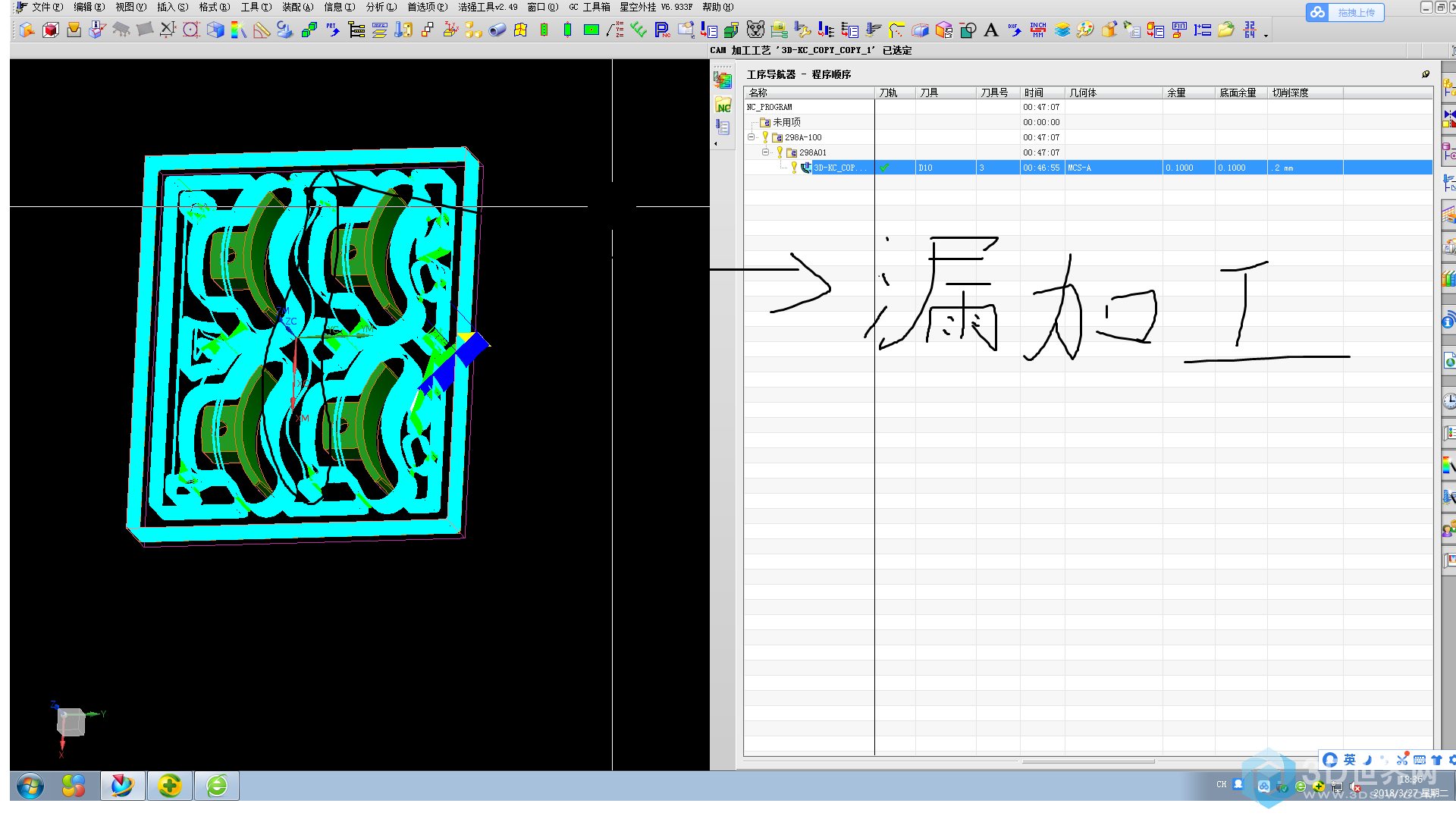Click the yellow open folder toolbar icon

[1226, 30]
